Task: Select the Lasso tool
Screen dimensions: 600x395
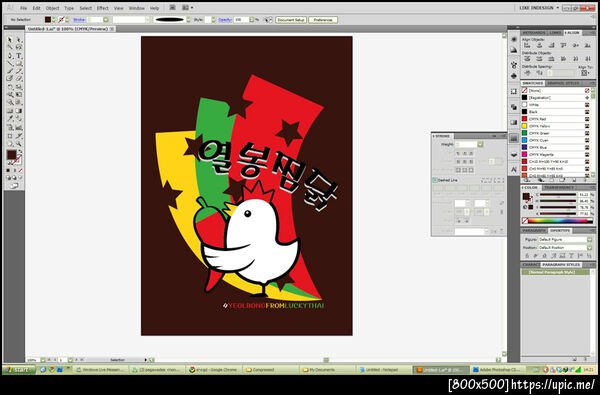Action: point(19,47)
